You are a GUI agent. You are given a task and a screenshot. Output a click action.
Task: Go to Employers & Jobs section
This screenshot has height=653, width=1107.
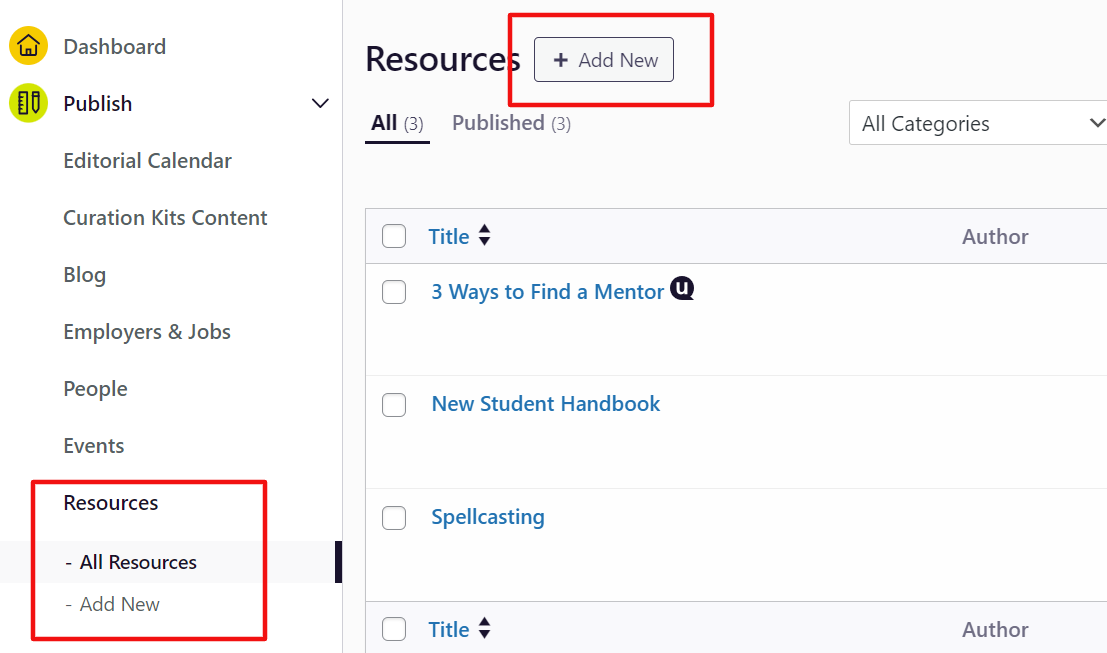(147, 332)
